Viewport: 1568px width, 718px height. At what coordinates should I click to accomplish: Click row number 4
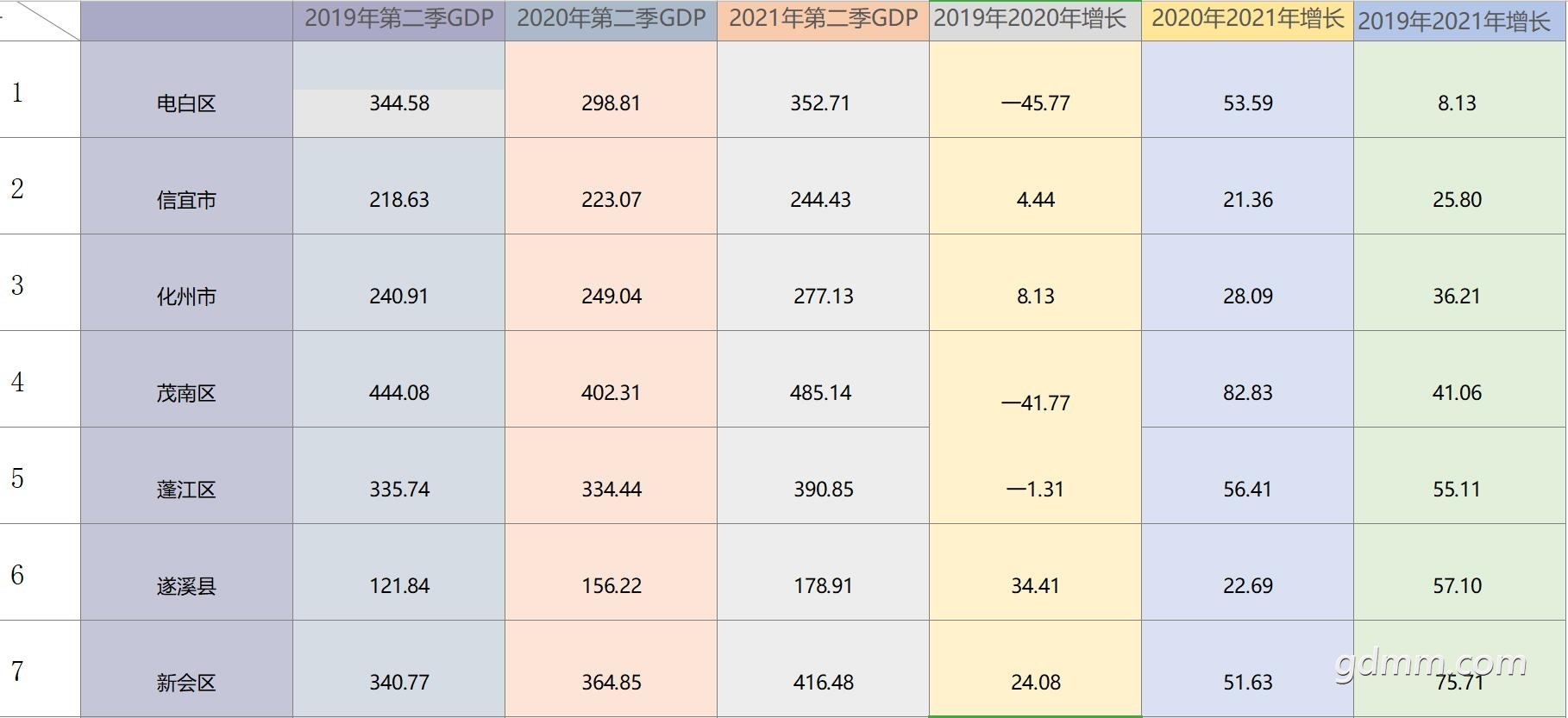17,382
